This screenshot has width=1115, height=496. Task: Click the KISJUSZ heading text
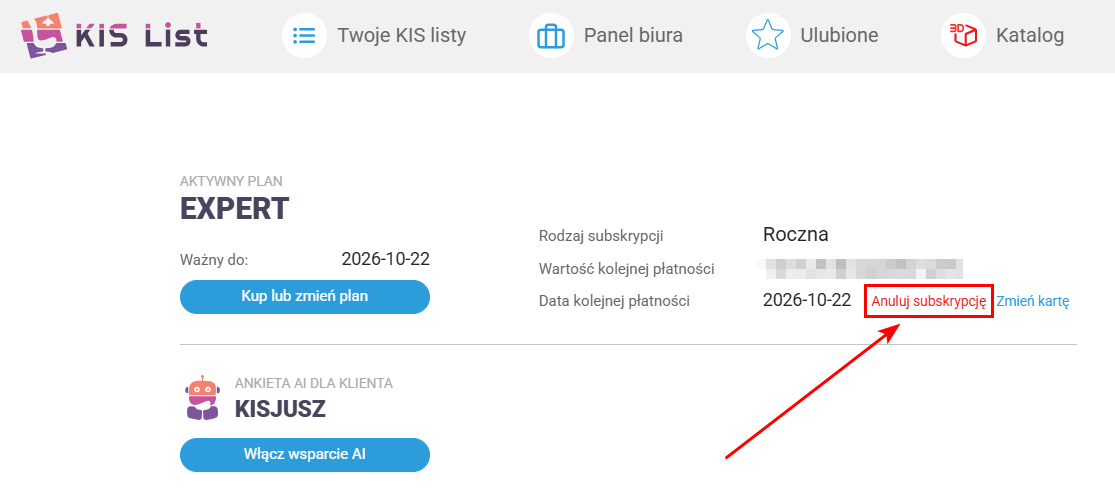click(x=280, y=409)
